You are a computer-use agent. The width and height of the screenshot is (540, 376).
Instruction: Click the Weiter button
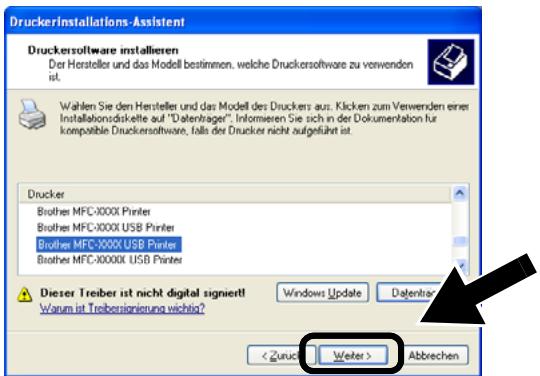[353, 355]
